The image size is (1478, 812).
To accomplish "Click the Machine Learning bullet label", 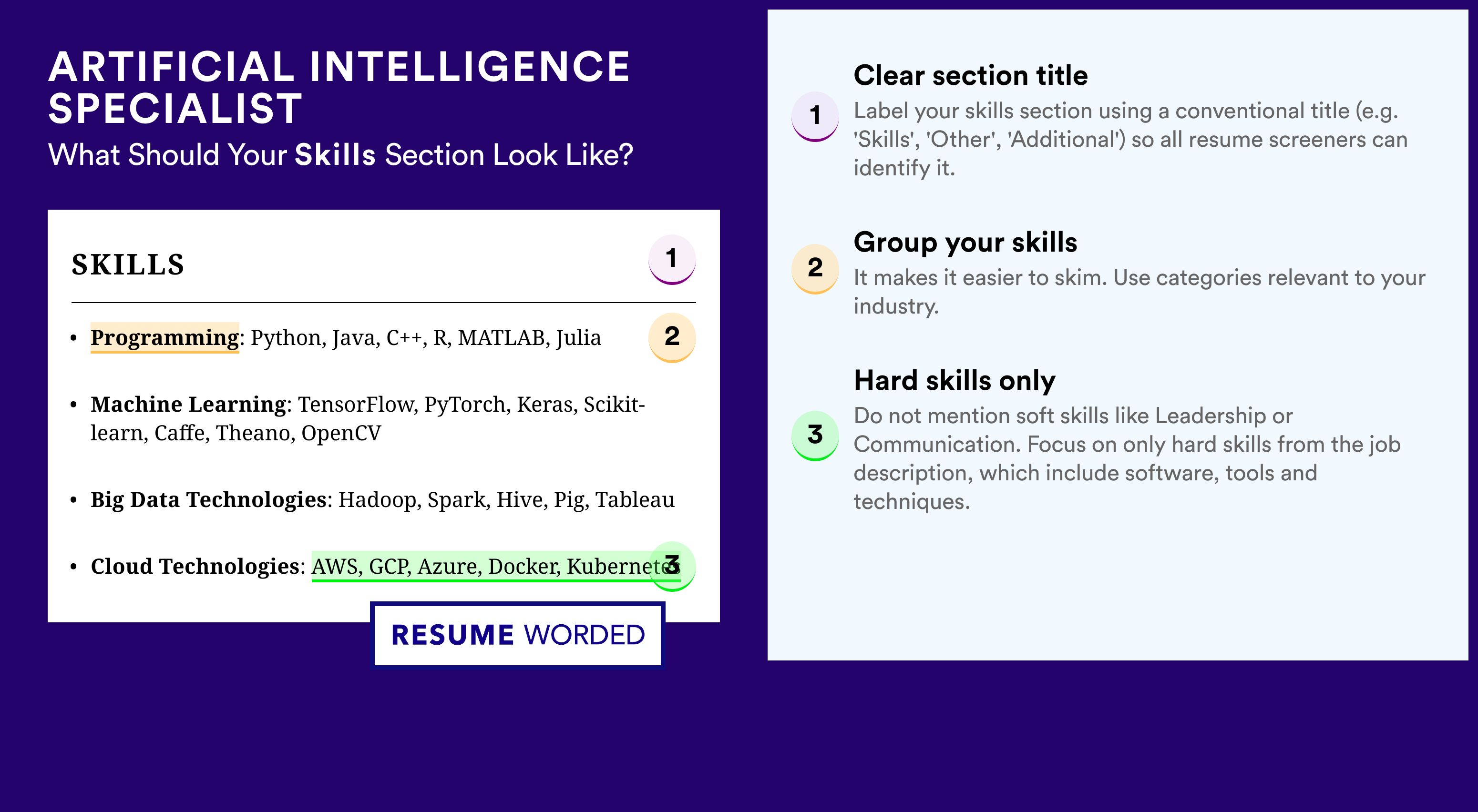I will tap(188, 405).
